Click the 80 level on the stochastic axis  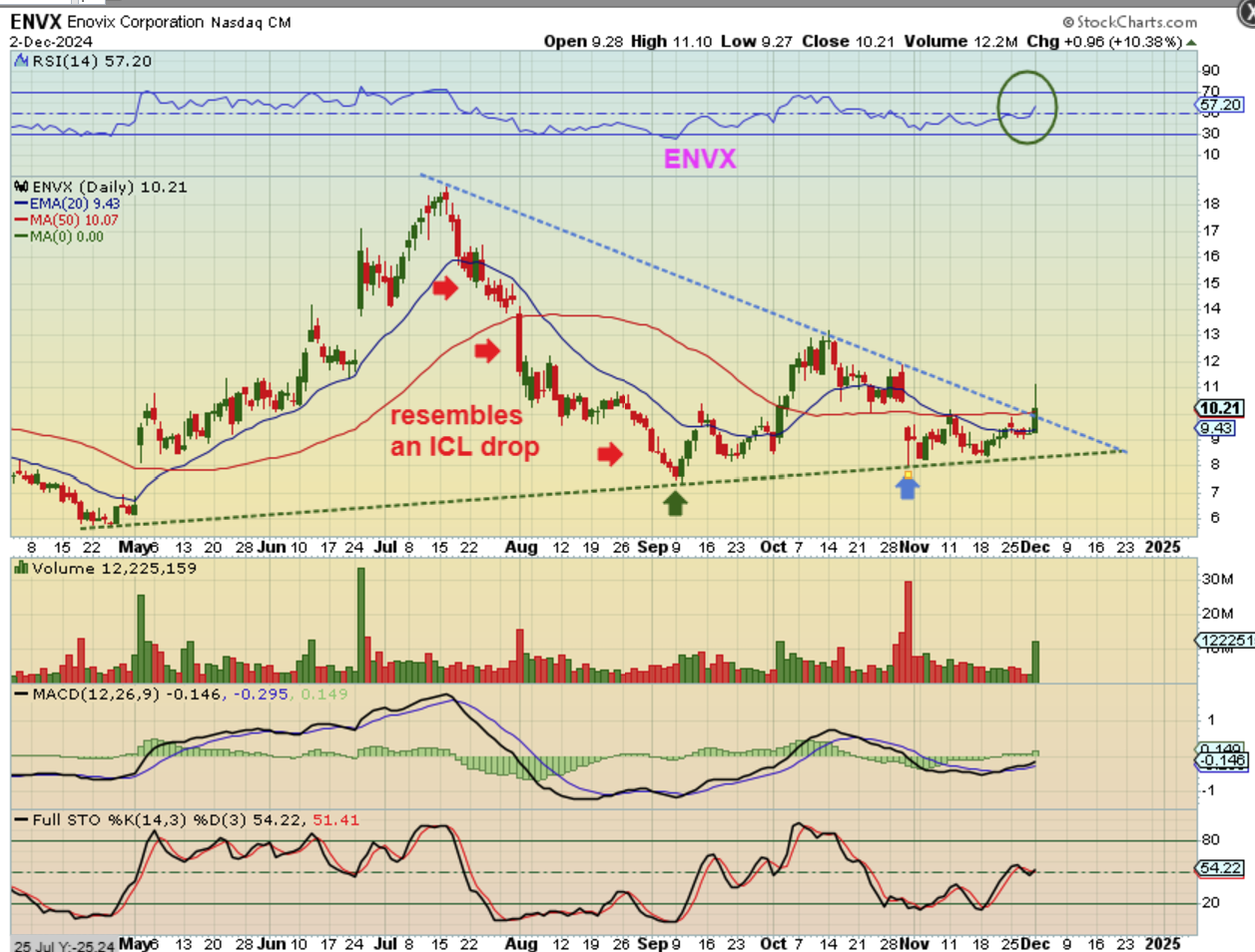1211,840
